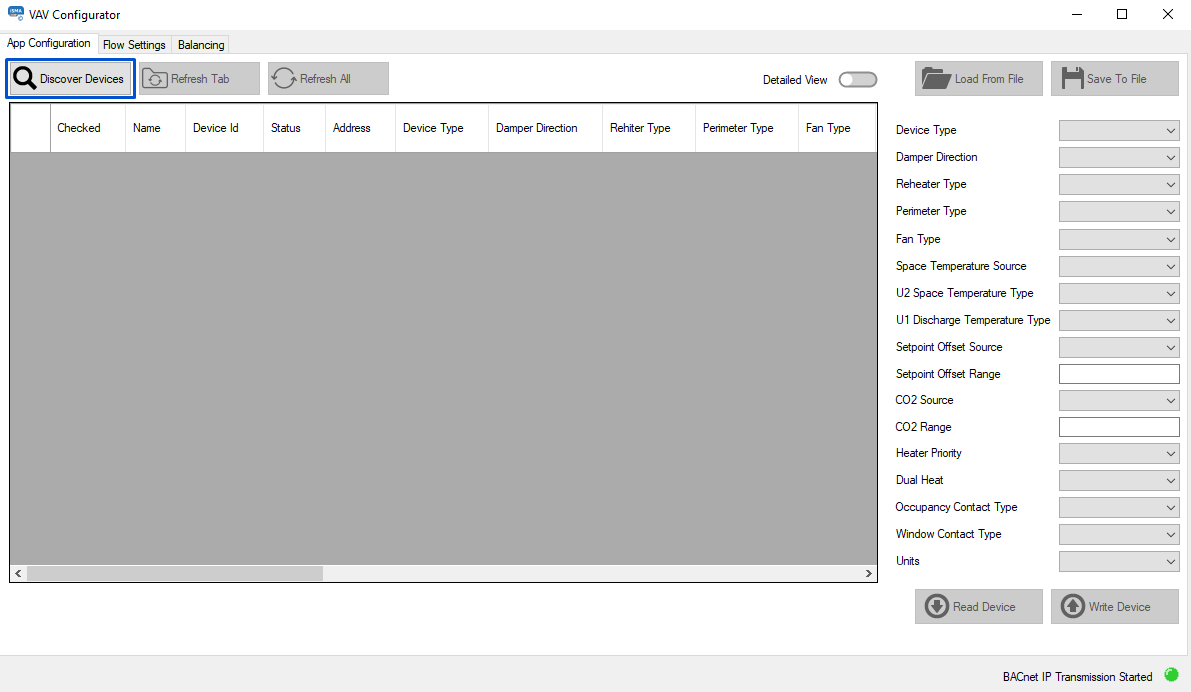Toggle the Detailed View switch

click(857, 79)
